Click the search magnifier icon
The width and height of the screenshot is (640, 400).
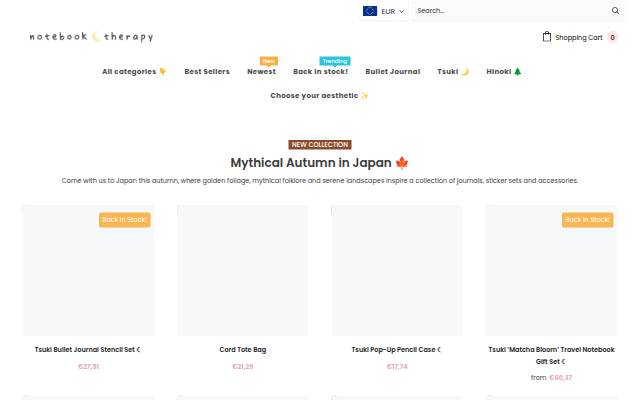(615, 11)
